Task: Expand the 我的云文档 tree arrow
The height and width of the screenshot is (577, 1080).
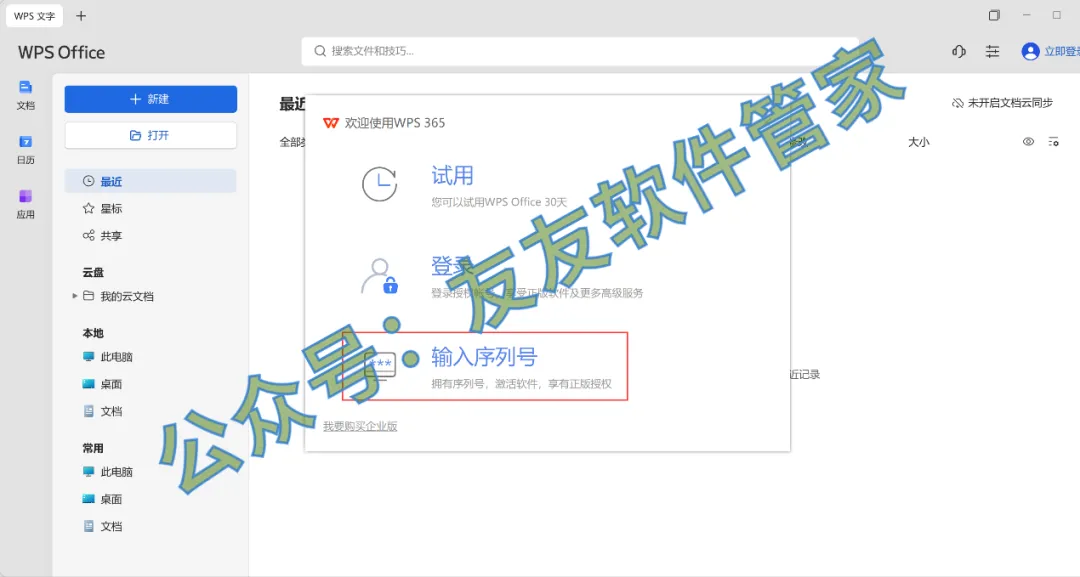Action: (74, 296)
